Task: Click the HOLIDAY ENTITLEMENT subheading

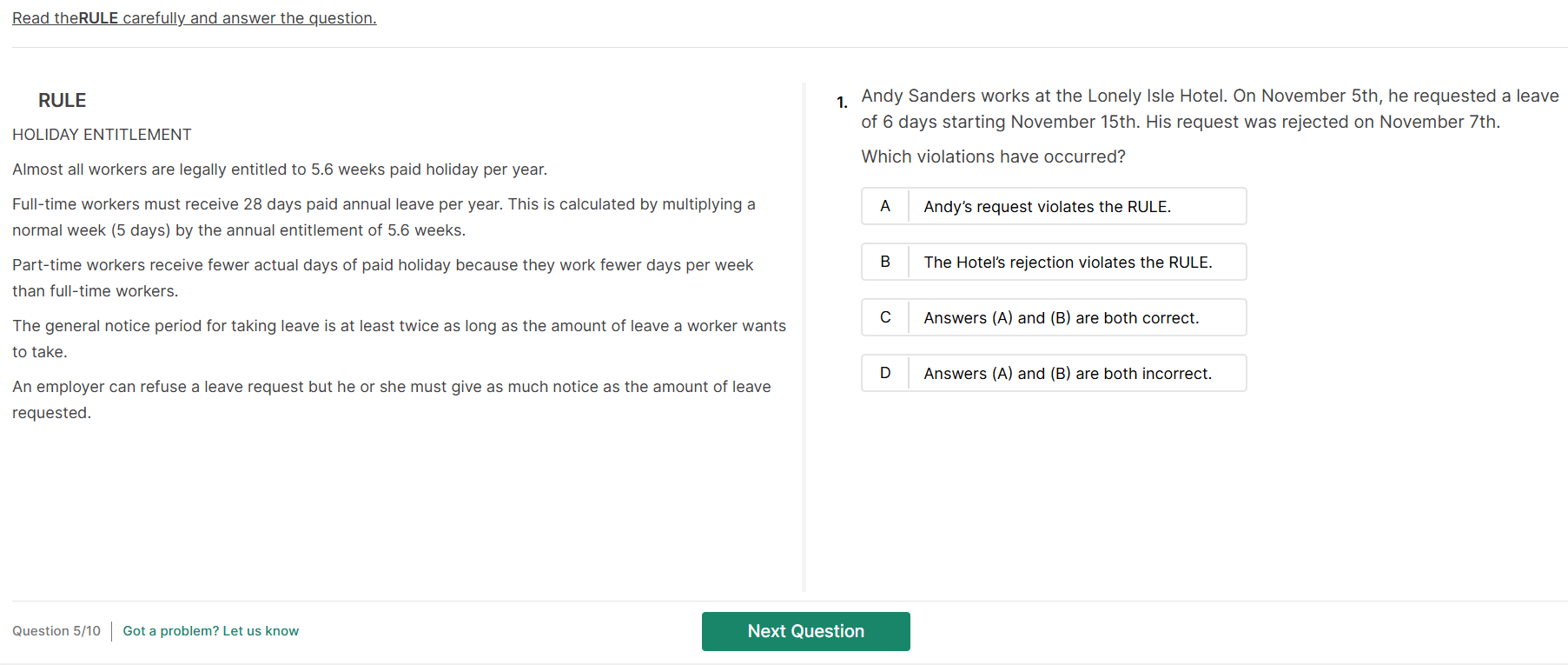Action: tap(102, 135)
